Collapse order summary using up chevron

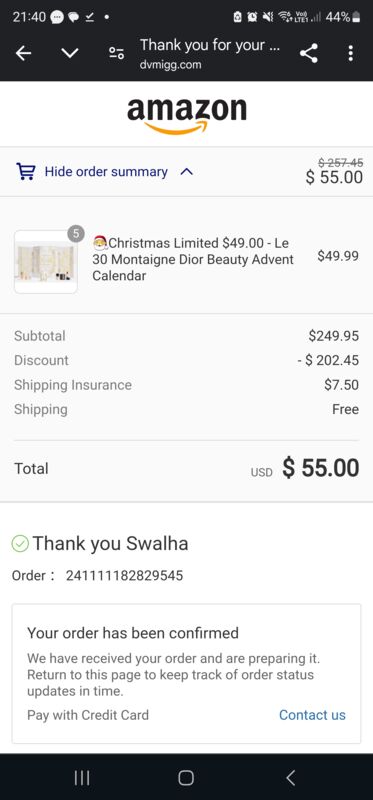tap(187, 172)
